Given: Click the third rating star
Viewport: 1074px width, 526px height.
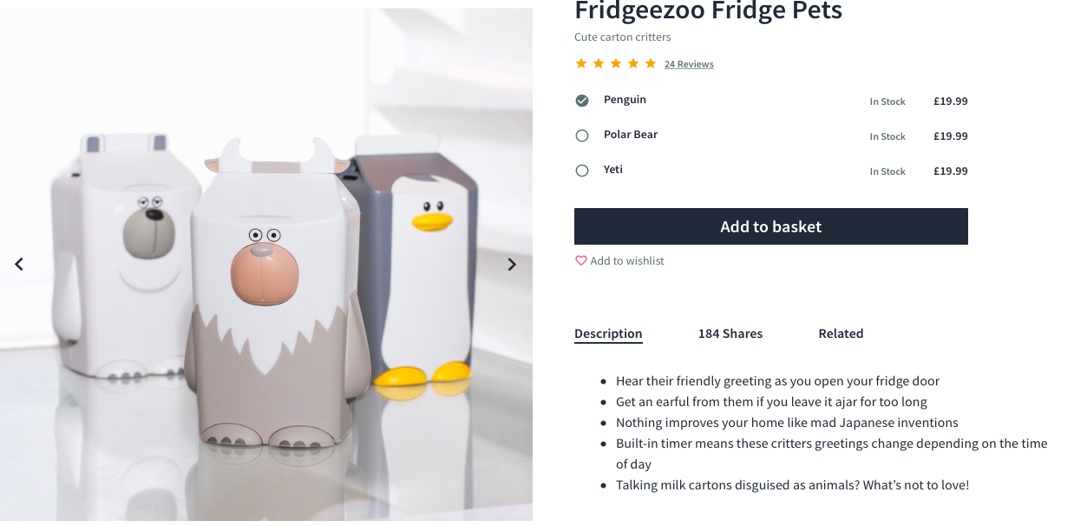Looking at the screenshot, I should [x=616, y=64].
